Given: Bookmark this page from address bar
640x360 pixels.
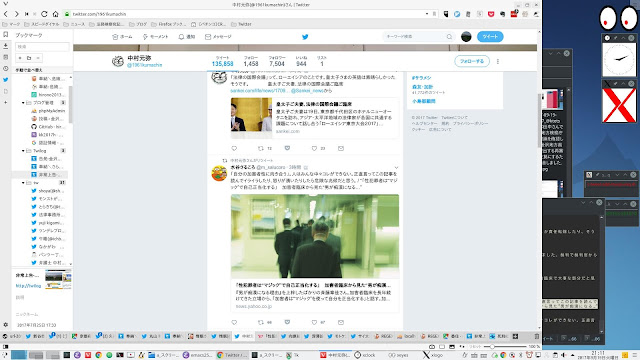Looking at the screenshot, I should 434,14.
